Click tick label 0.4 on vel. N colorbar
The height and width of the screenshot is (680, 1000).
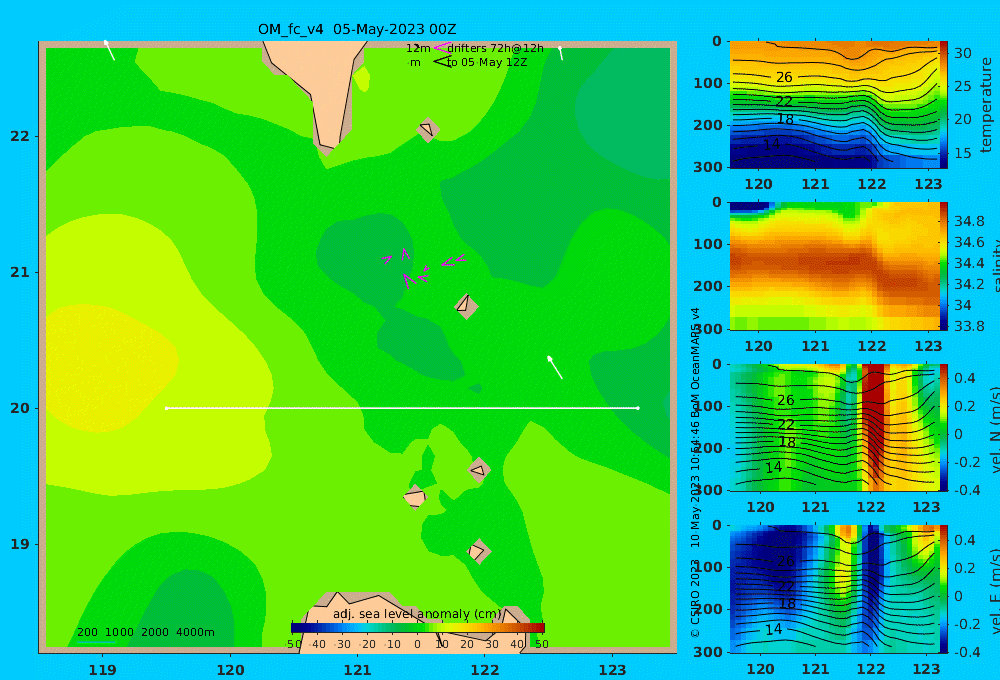[965, 378]
